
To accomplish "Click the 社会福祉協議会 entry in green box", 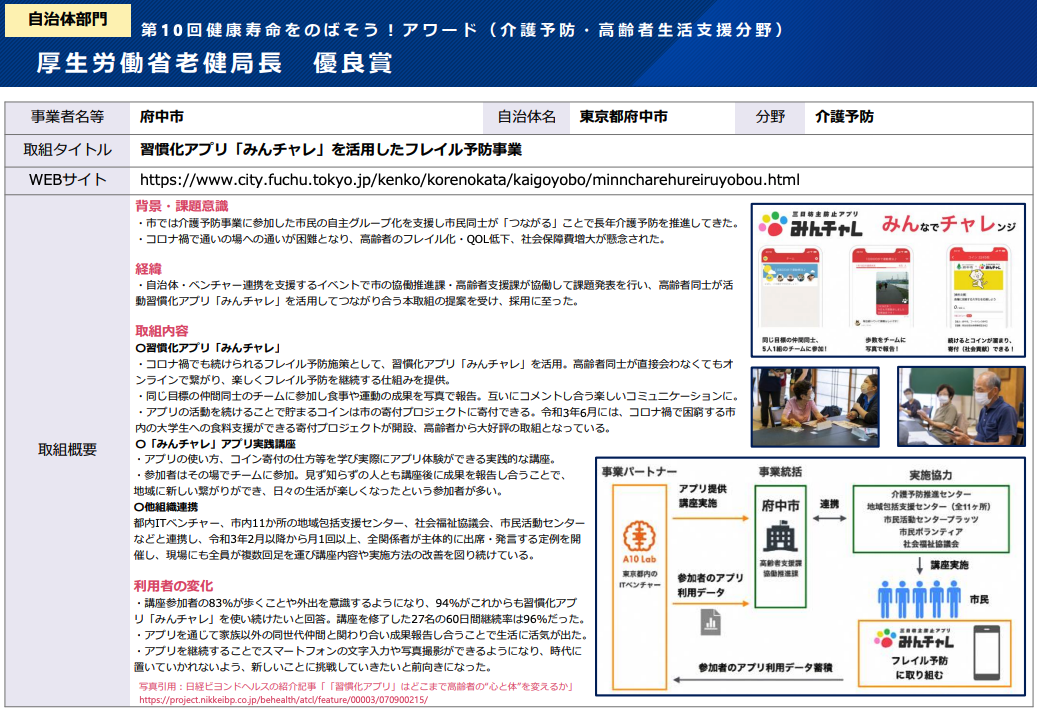I will tap(931, 544).
